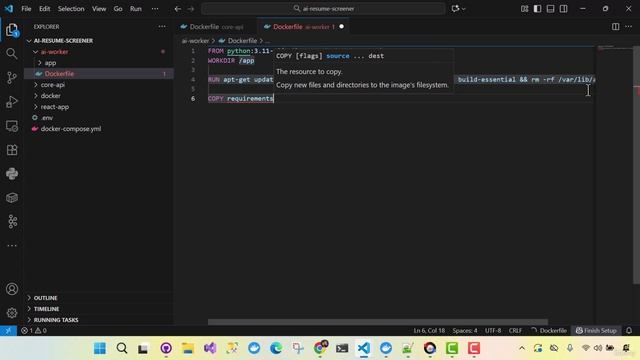Go back in navigation history
This screenshot has height=360, width=640.
click(178, 9)
